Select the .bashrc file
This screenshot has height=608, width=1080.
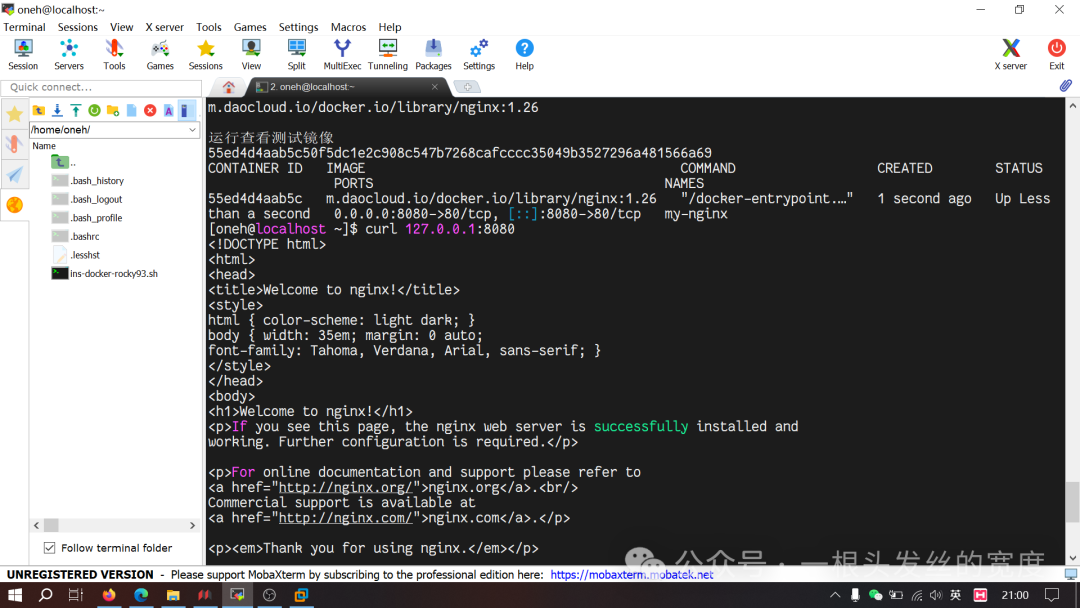click(x=76, y=237)
